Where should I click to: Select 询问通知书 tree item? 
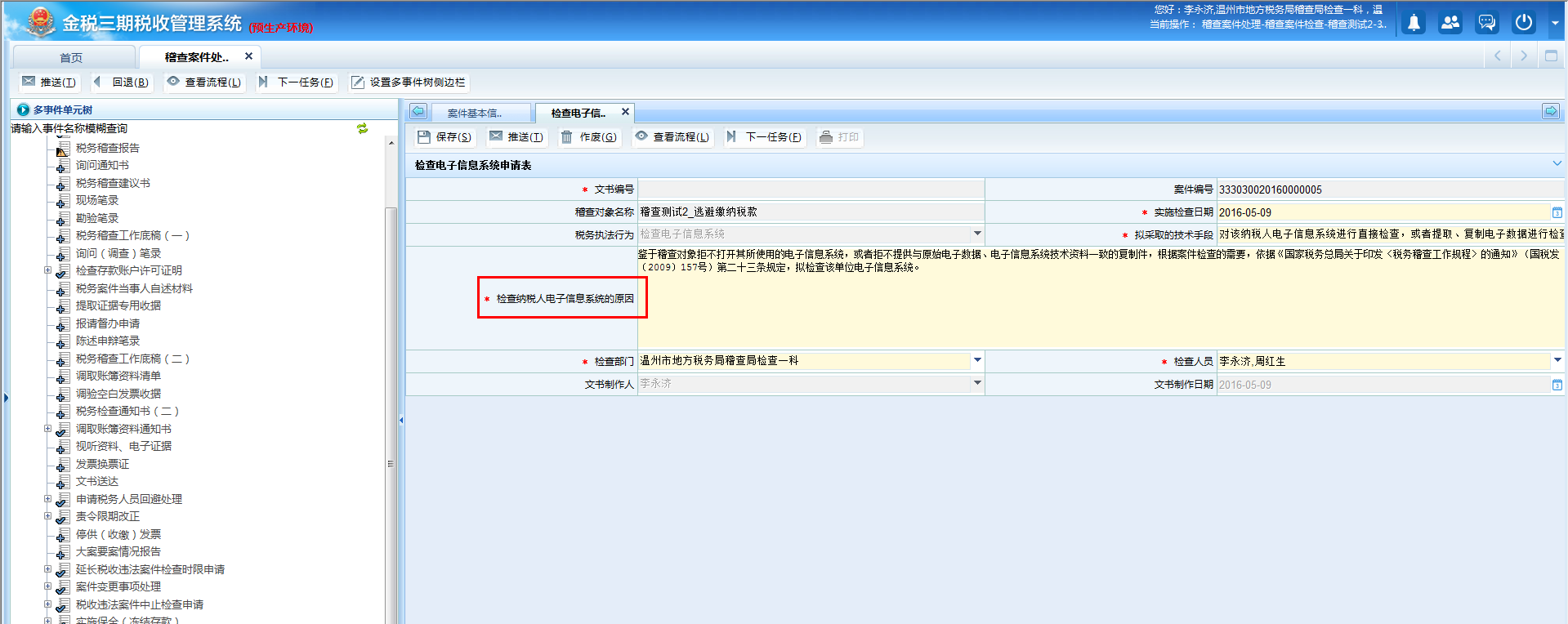(x=102, y=165)
